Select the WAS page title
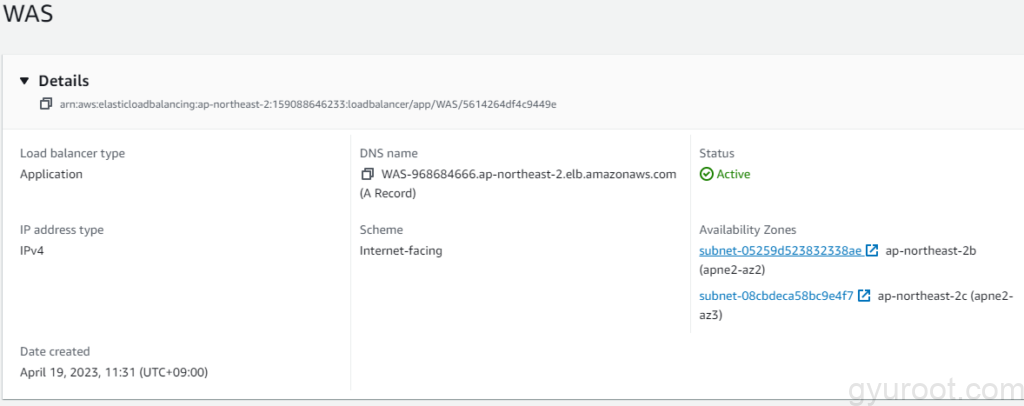Viewport: 1024px width, 406px height. tap(27, 17)
